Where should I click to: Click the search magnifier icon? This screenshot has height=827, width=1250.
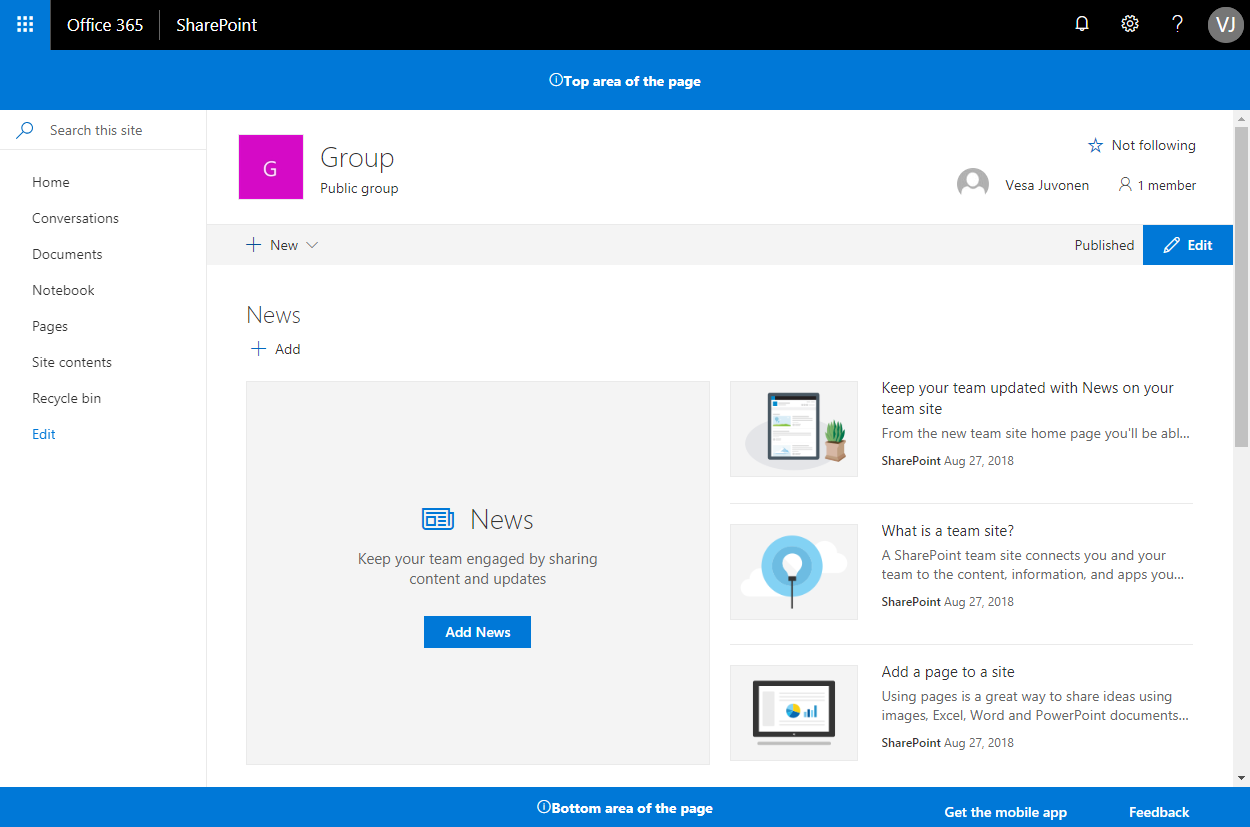(24, 130)
